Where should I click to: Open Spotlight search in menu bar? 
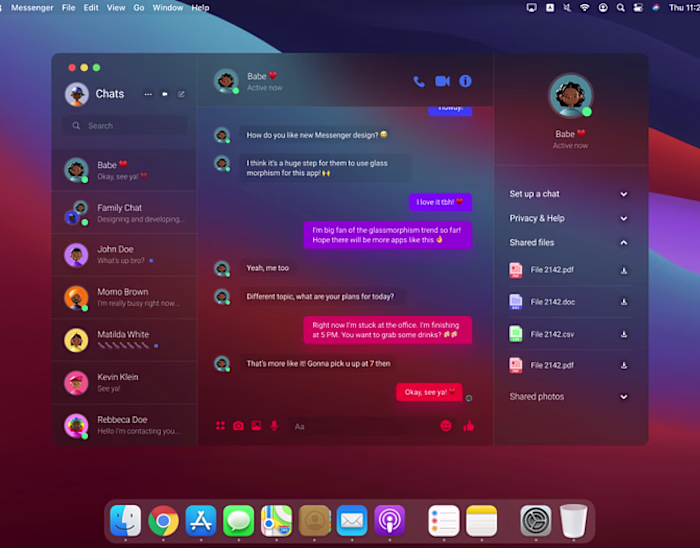tap(621, 8)
